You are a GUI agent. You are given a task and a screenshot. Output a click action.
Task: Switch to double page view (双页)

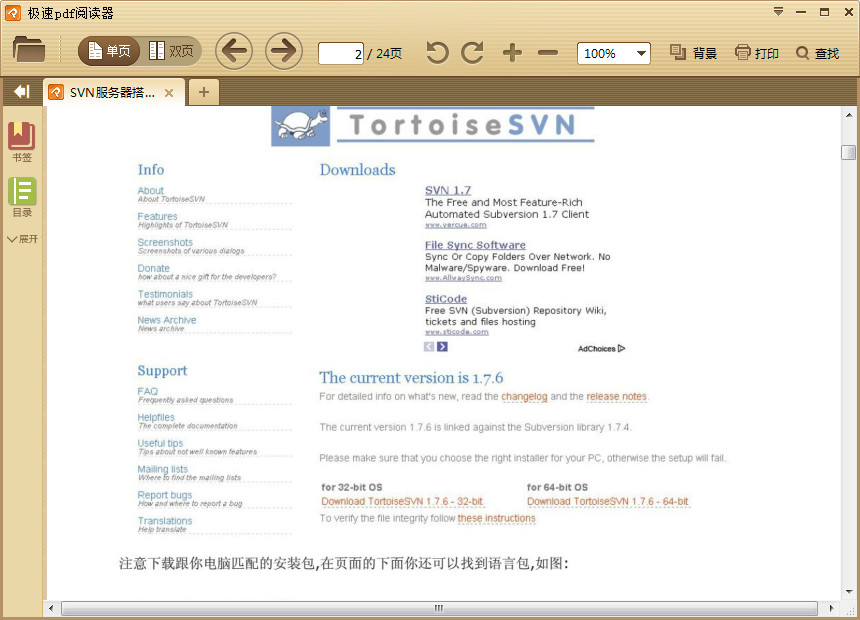pos(171,52)
